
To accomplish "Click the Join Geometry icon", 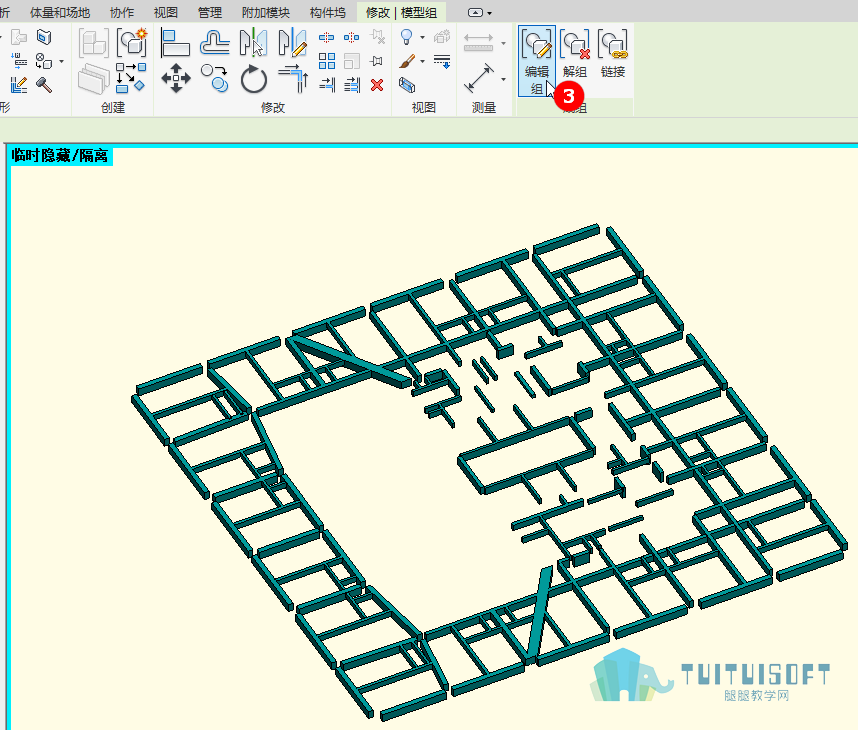I will click(44, 61).
